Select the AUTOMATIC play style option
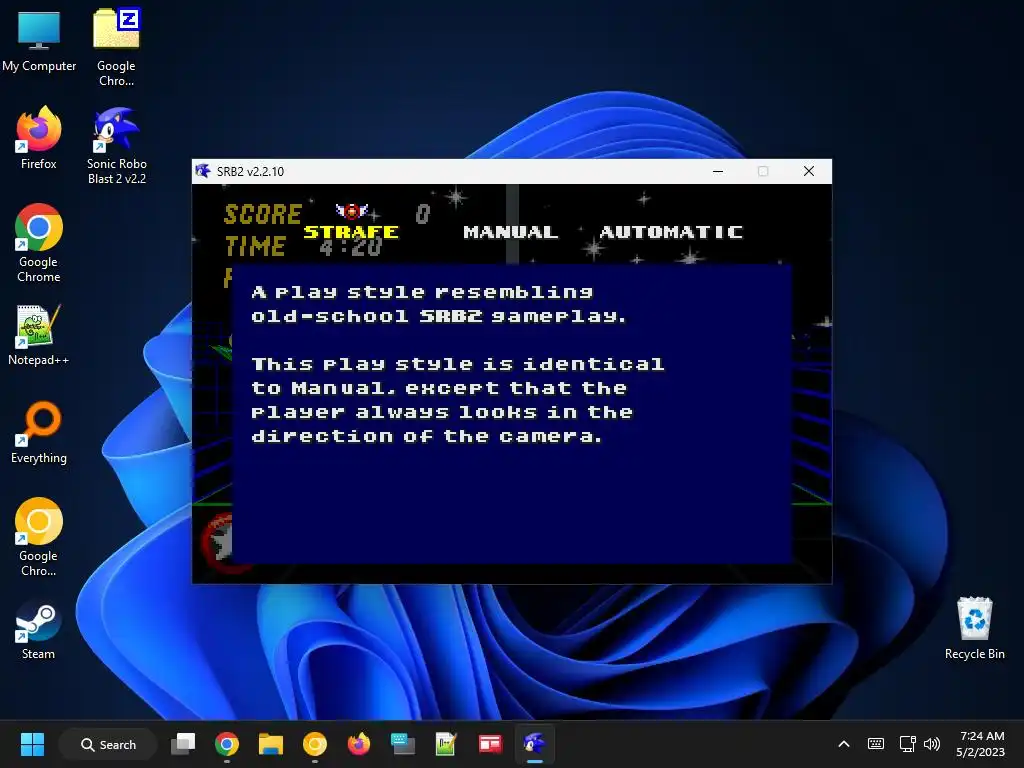The width and height of the screenshot is (1024, 768). [671, 232]
